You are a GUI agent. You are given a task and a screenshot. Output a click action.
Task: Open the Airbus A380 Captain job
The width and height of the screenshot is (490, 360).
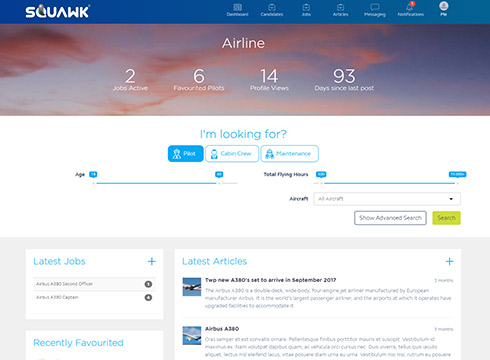pos(94,297)
